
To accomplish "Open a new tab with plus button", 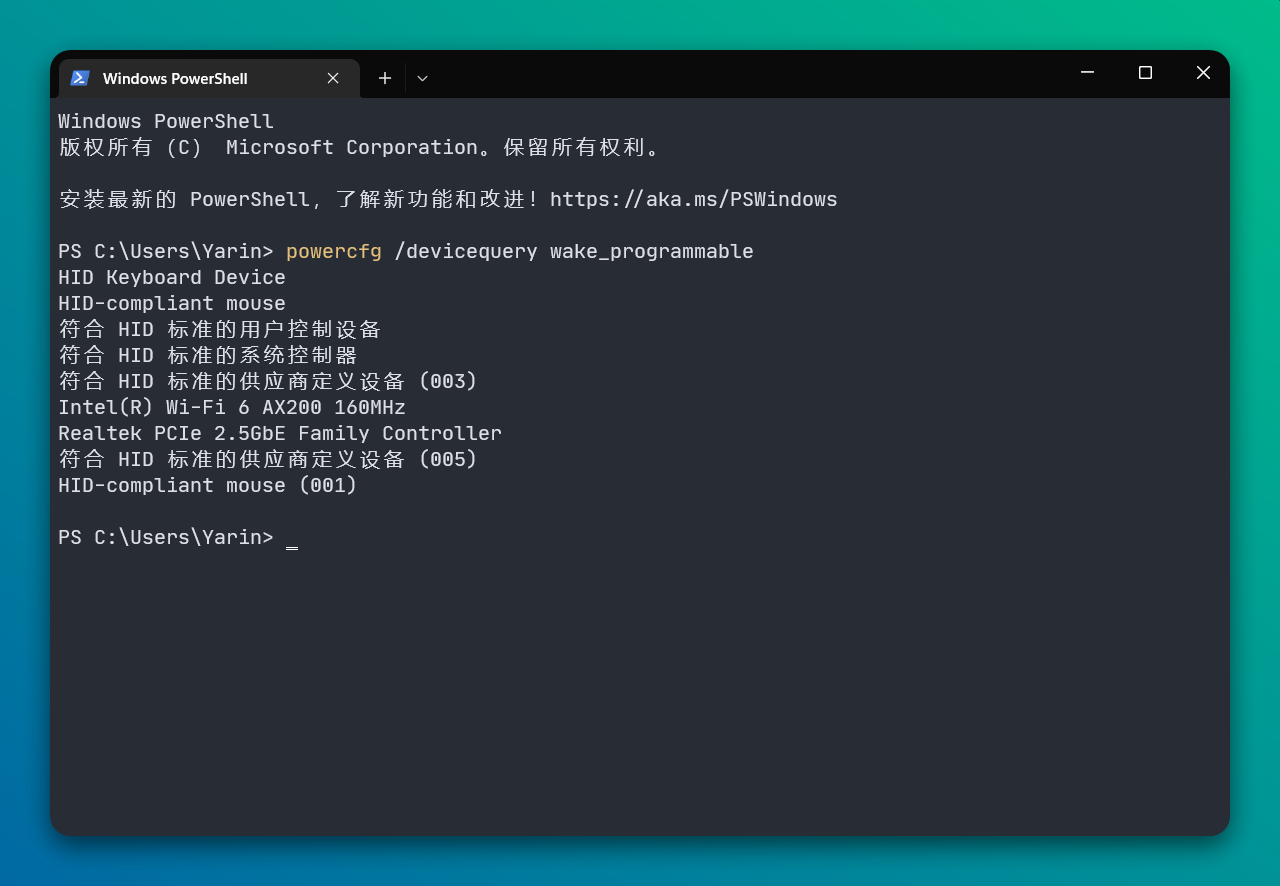I will pos(384,78).
